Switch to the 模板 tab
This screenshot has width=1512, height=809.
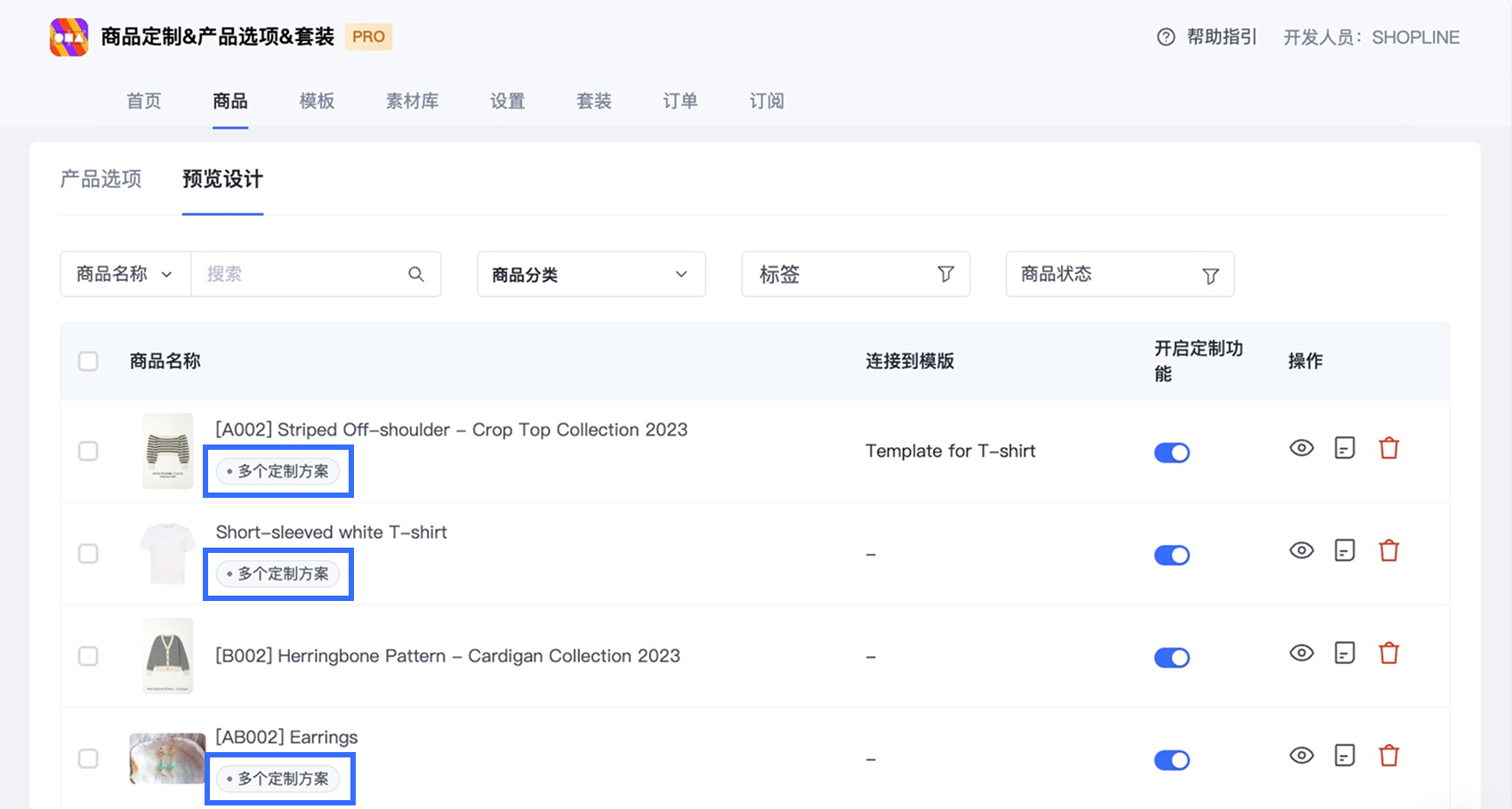pos(317,101)
